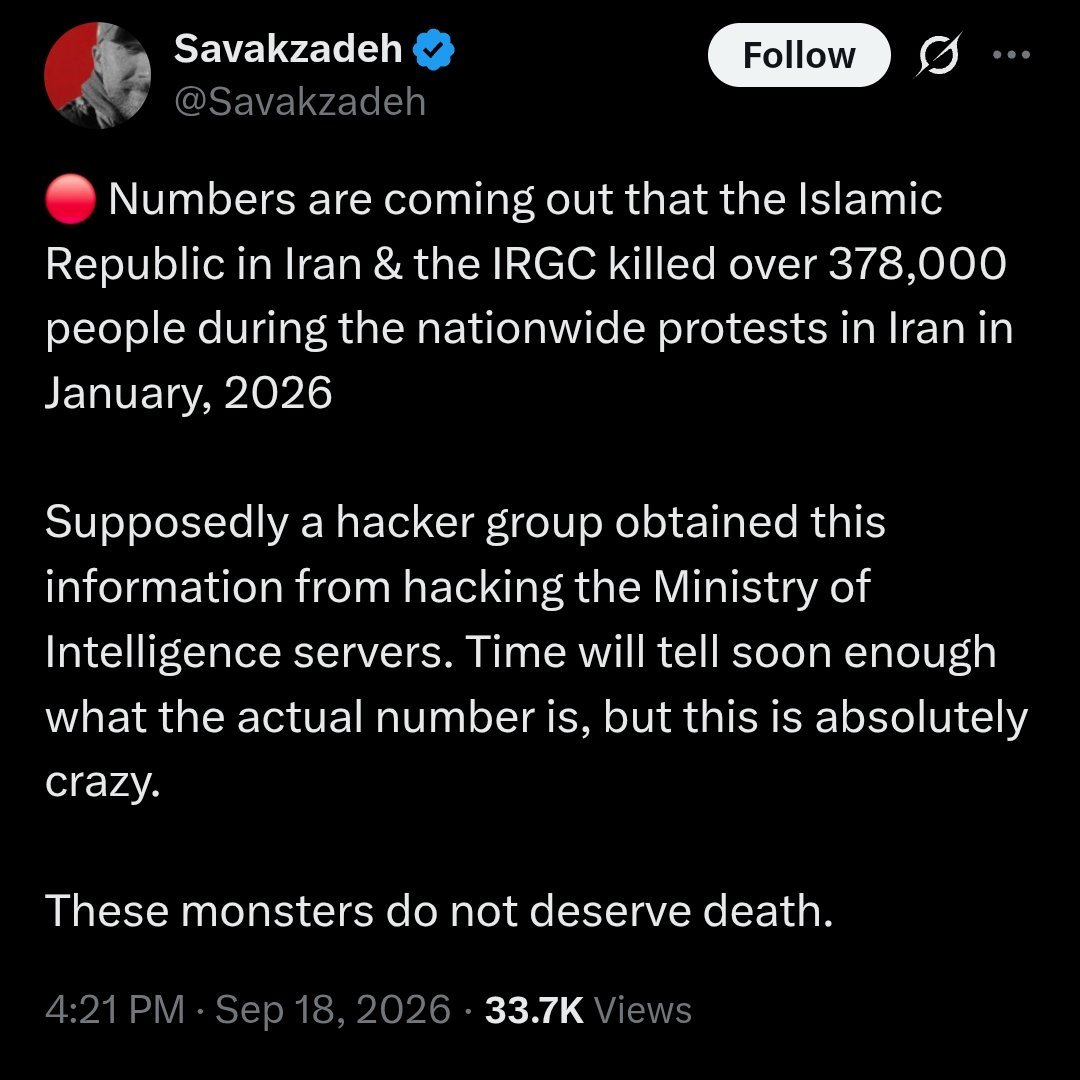Click the 'Ministry of' text in the post
Screen dimensions: 1080x1080
[x=762, y=587]
